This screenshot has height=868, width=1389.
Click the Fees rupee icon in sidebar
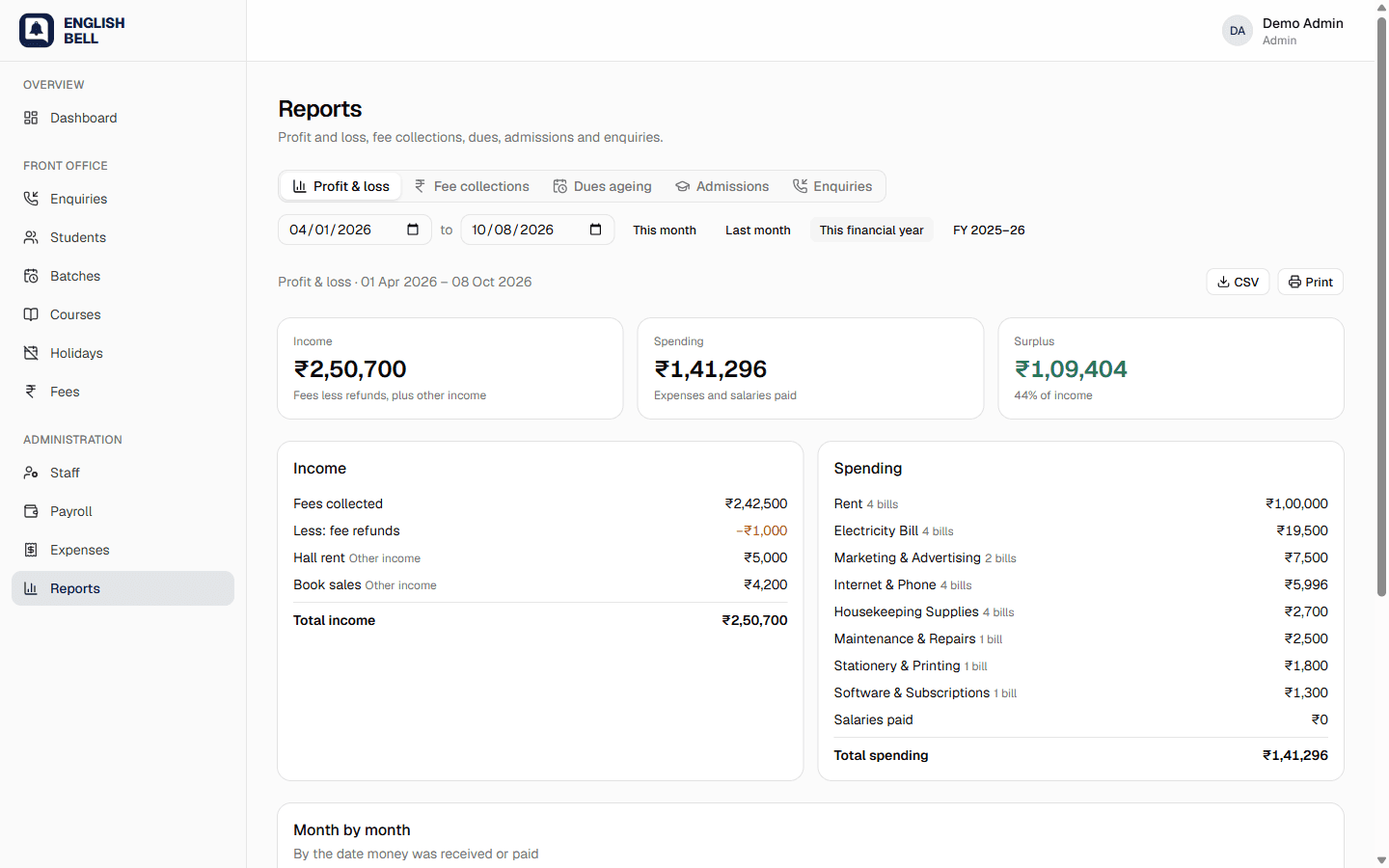tap(31, 392)
